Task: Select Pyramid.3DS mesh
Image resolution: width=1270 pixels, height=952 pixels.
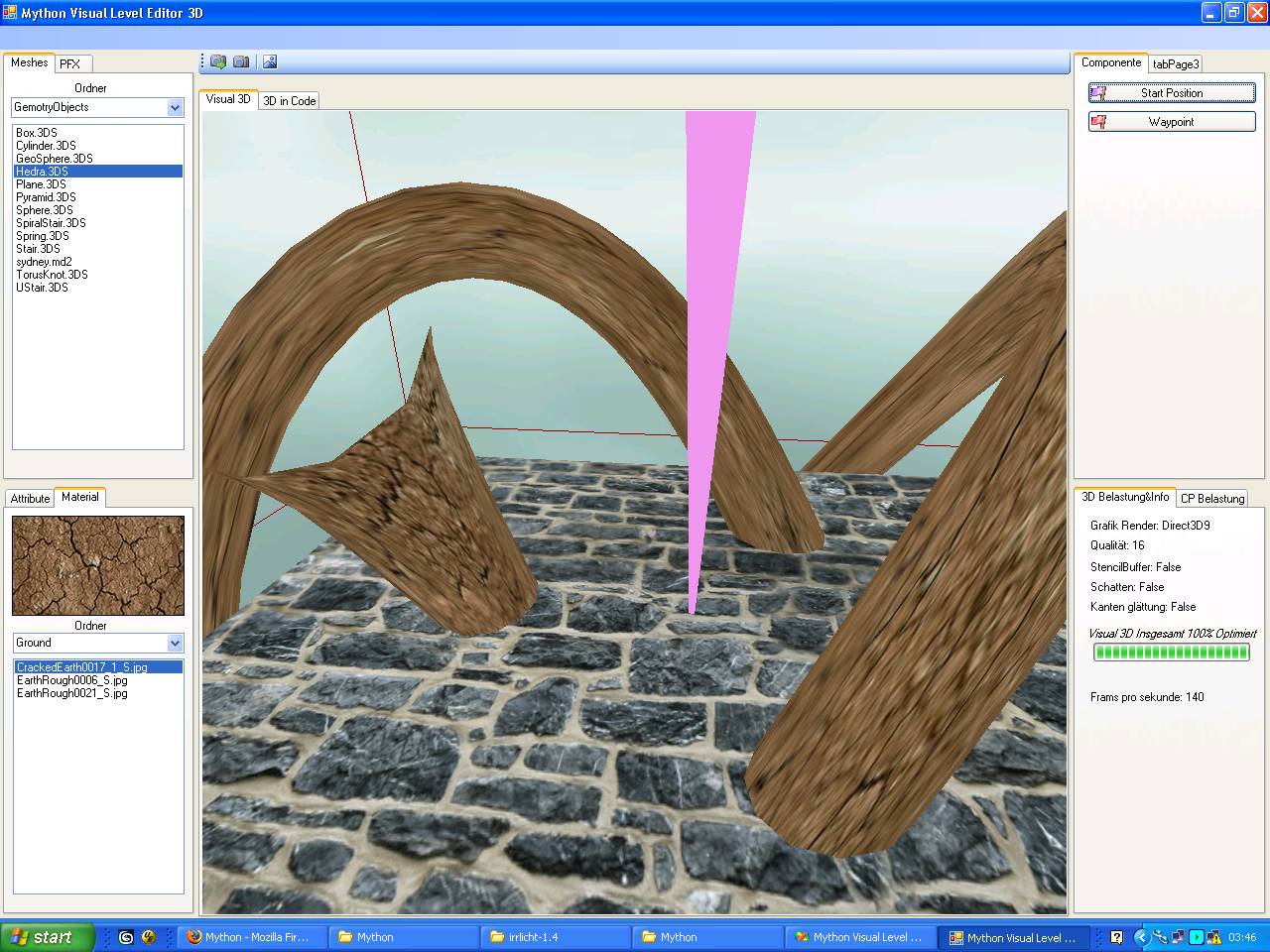Action: 97,197
